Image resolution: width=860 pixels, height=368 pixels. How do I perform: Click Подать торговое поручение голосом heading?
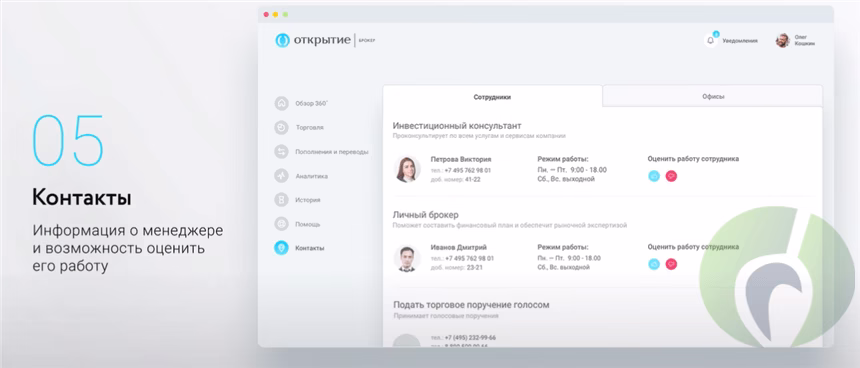pyautogui.click(x=471, y=305)
